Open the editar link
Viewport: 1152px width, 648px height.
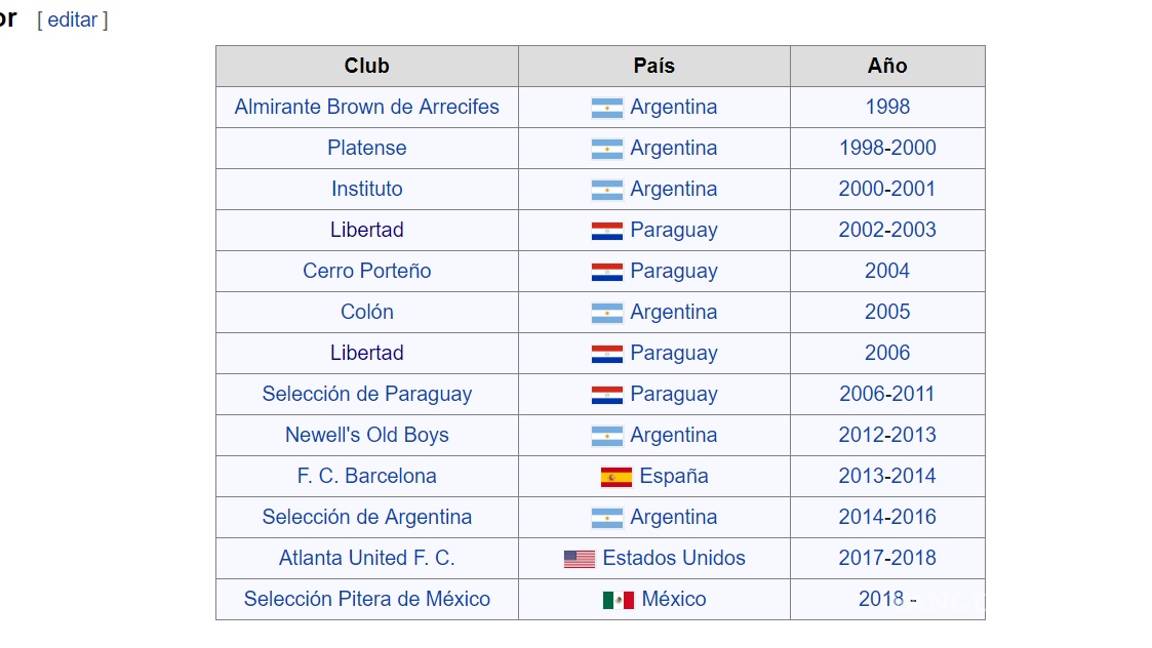pos(72,19)
